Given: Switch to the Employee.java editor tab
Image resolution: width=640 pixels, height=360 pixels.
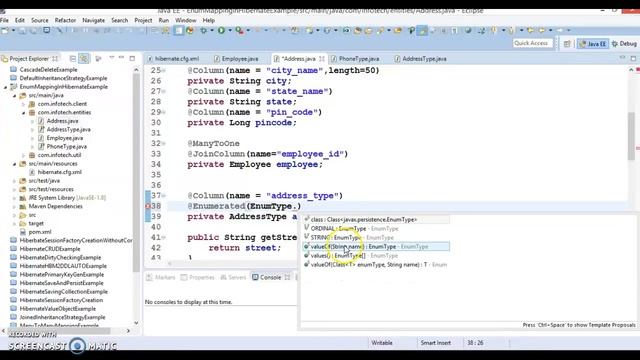Looking at the screenshot, I should pos(236,59).
